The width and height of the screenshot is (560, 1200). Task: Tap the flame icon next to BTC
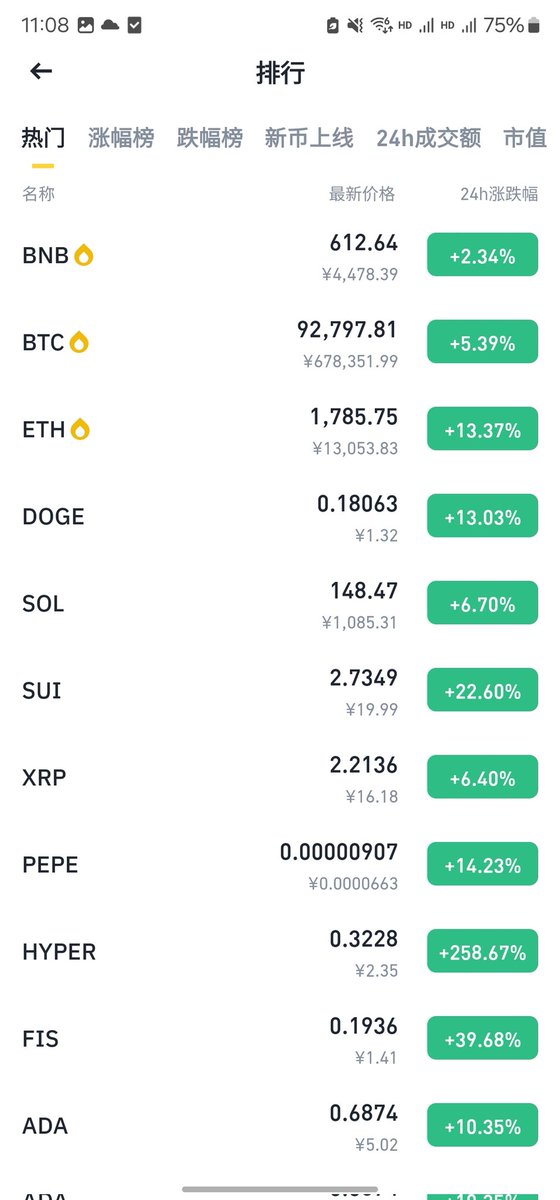(x=79, y=343)
